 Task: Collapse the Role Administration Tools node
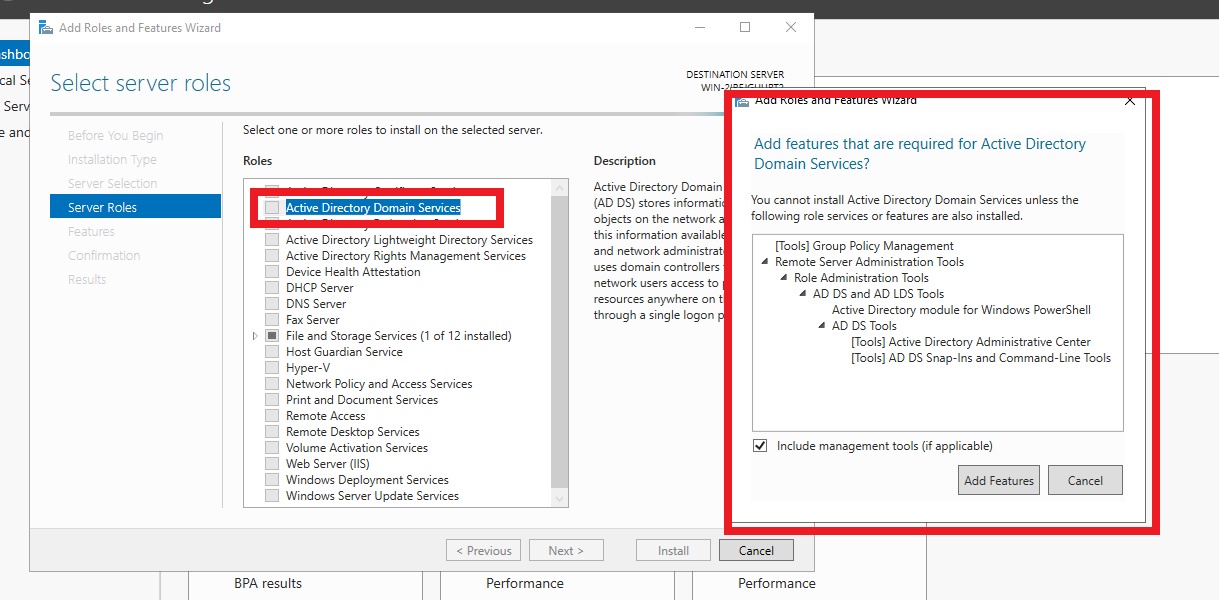tap(786, 278)
